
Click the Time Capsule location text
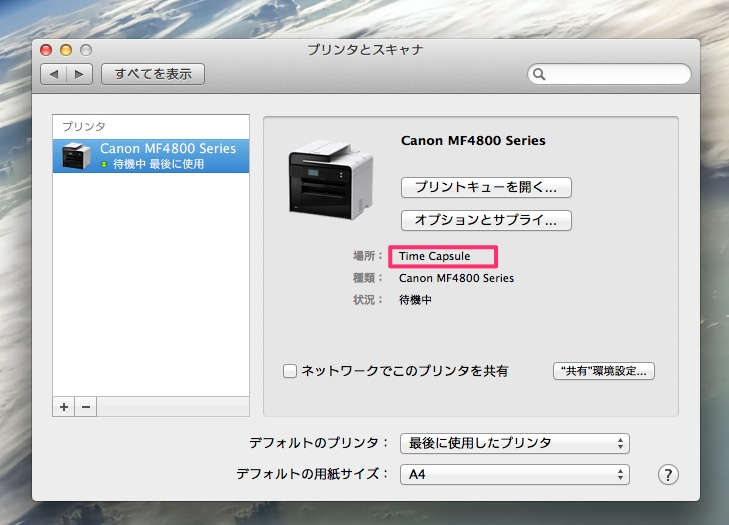(434, 256)
